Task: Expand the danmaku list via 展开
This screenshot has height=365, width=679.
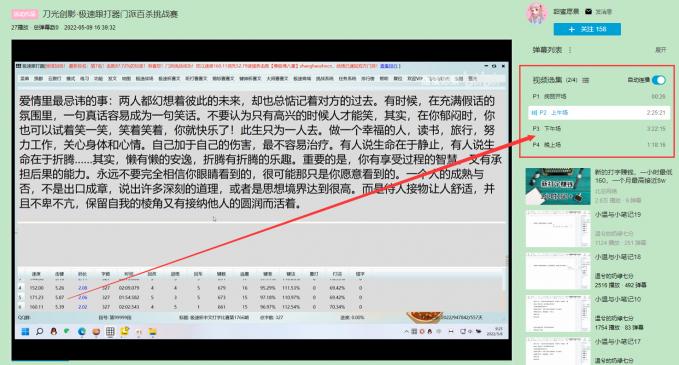Action: tap(660, 50)
